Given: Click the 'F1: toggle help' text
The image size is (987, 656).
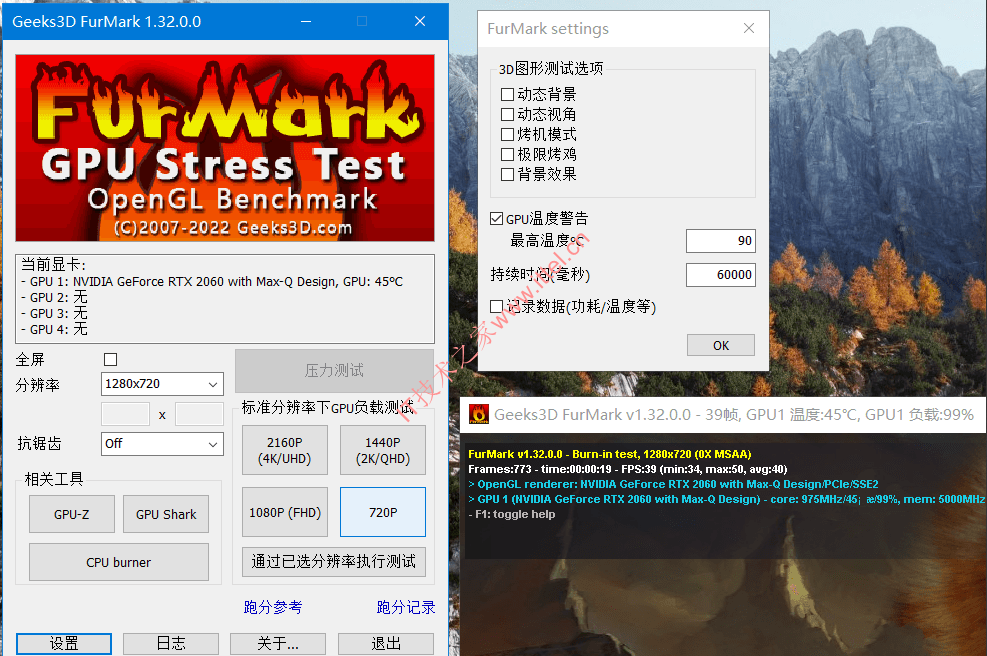Looking at the screenshot, I should (512, 514).
